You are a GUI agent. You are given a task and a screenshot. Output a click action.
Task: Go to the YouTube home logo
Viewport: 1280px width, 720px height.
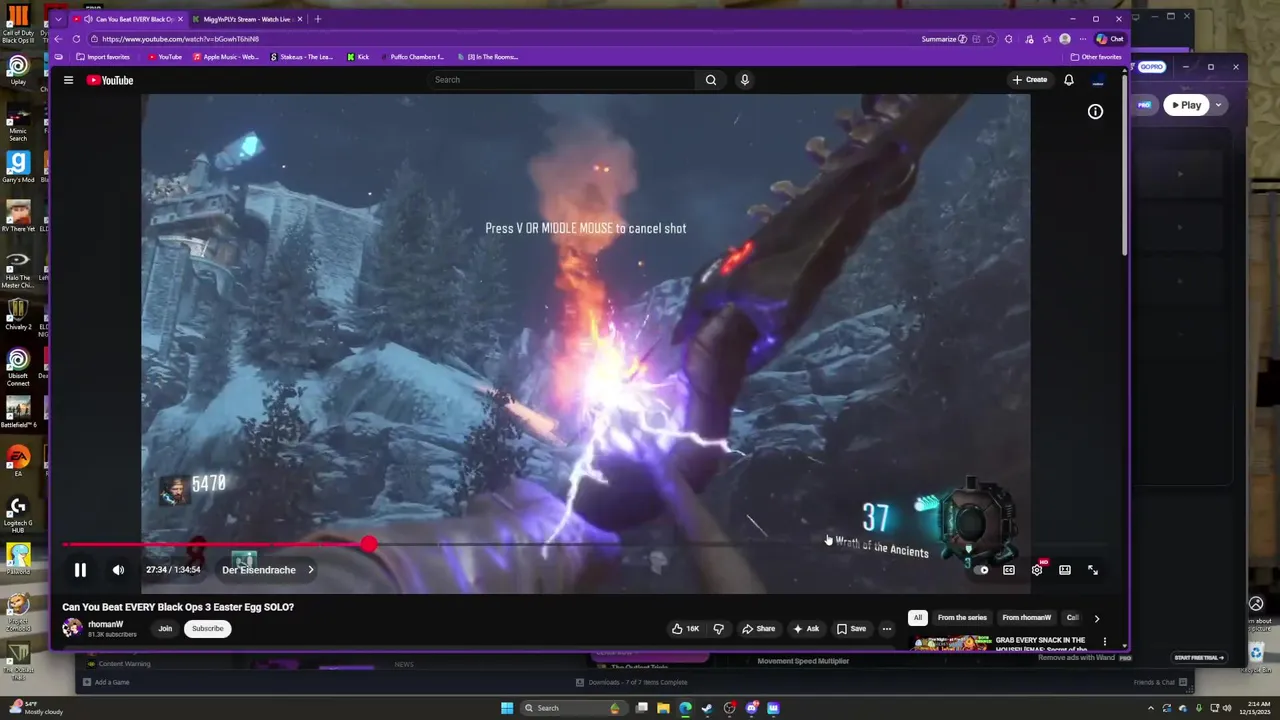tap(109, 80)
